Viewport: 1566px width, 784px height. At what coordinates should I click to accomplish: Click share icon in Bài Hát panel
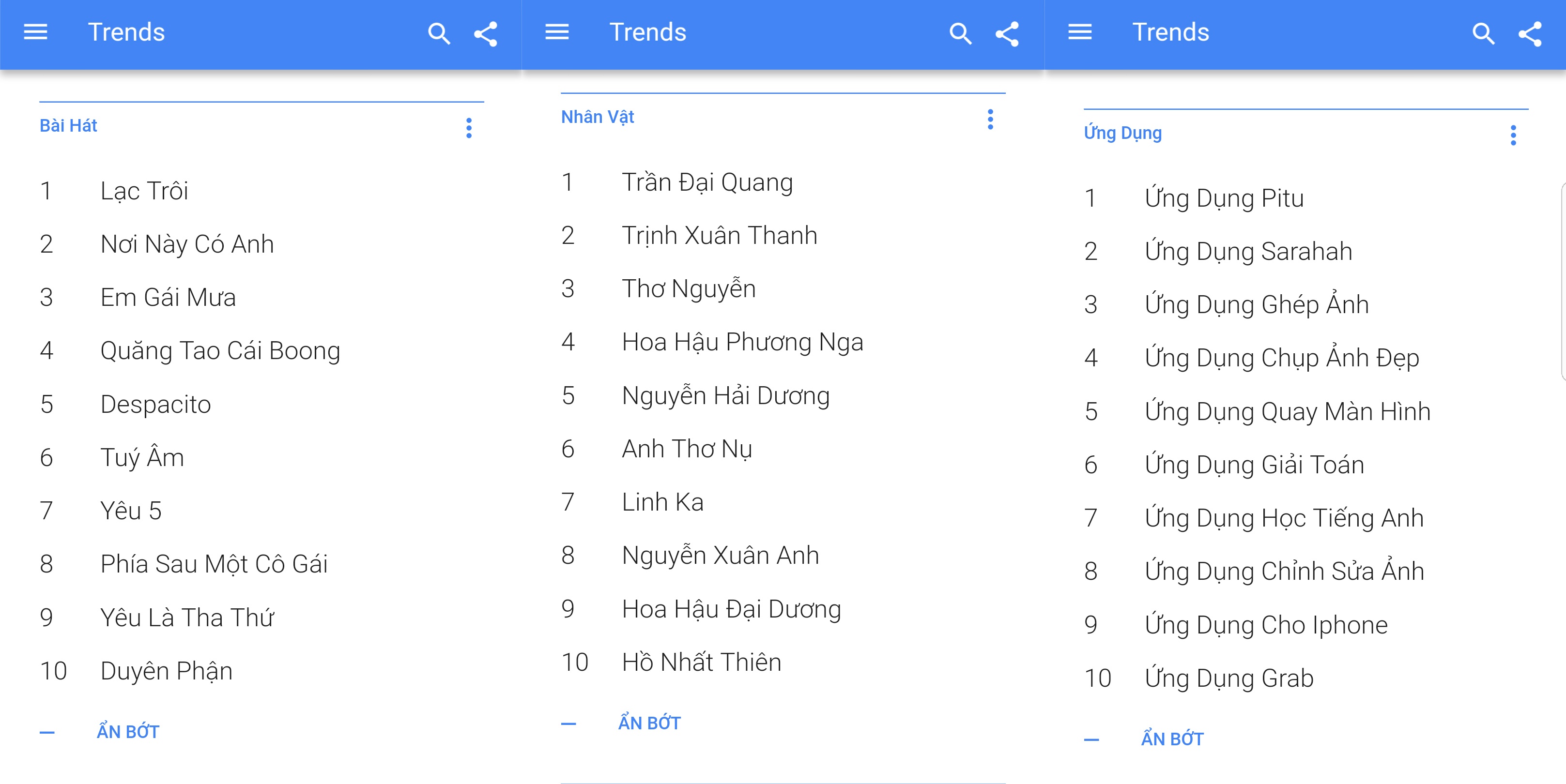pos(486,34)
